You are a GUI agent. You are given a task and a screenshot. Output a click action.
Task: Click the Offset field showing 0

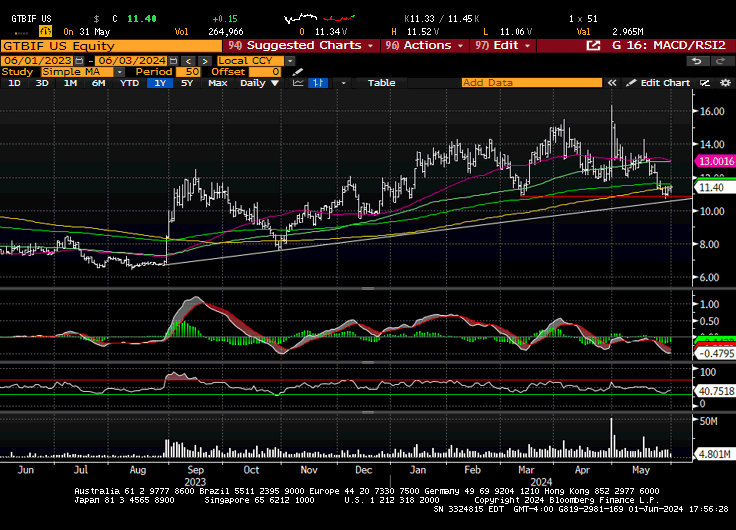pyautogui.click(x=265, y=72)
